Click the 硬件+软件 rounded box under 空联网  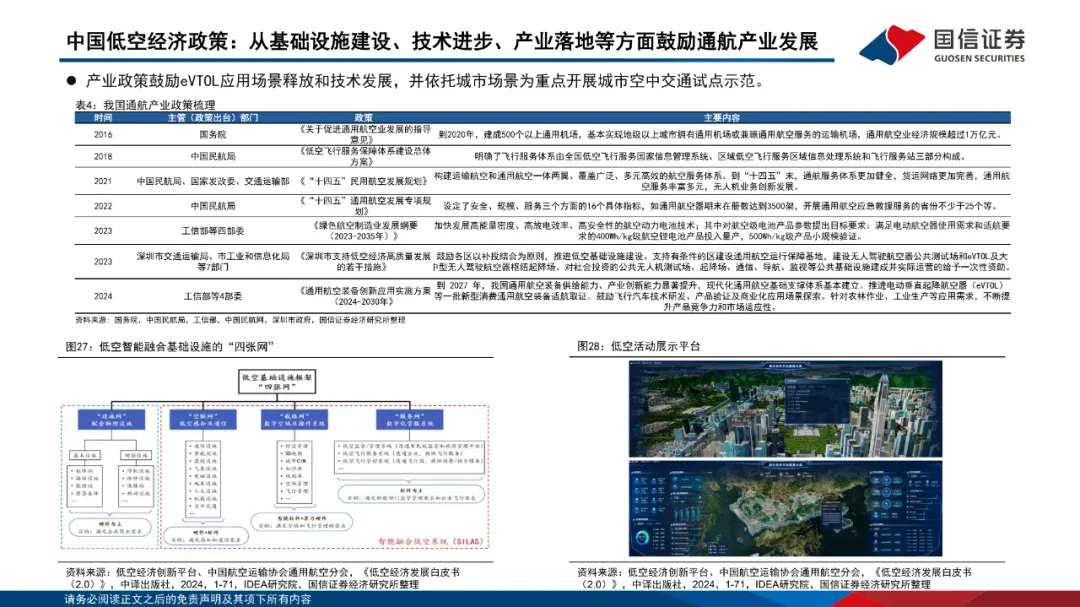pyautogui.click(x=205, y=536)
